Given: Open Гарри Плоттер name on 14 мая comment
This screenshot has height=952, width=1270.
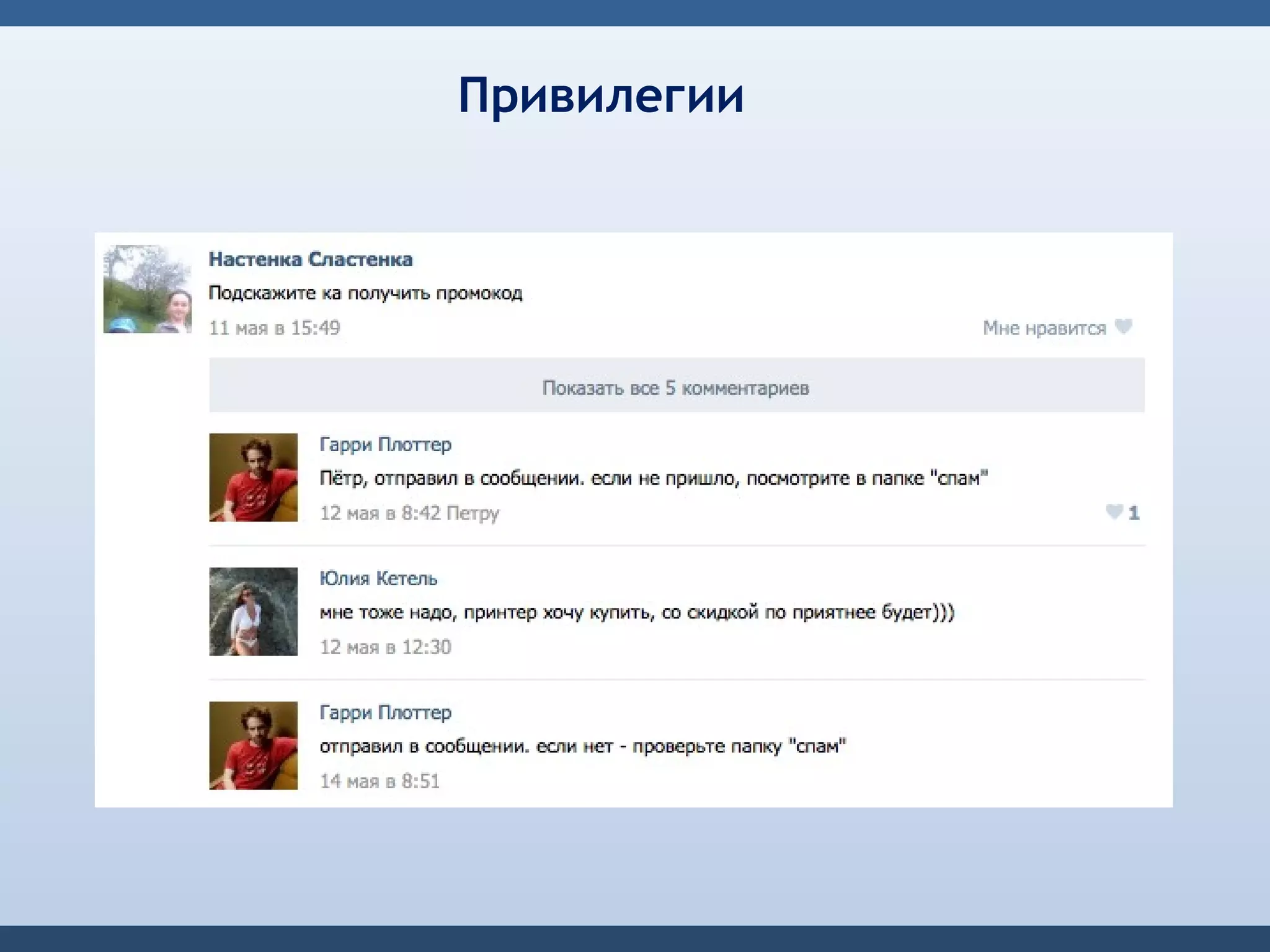Looking at the screenshot, I should [385, 712].
